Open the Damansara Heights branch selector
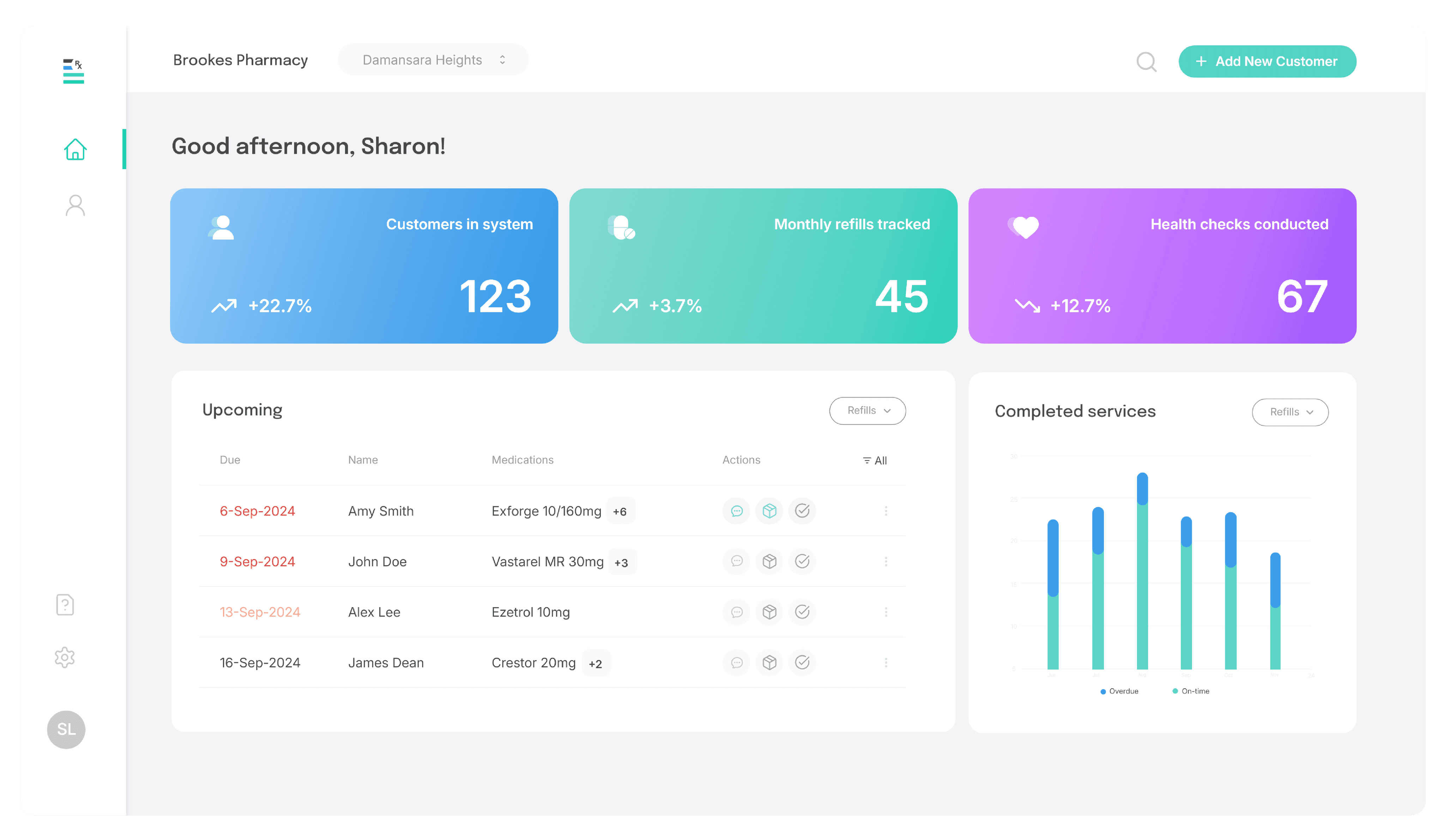 pyautogui.click(x=433, y=59)
